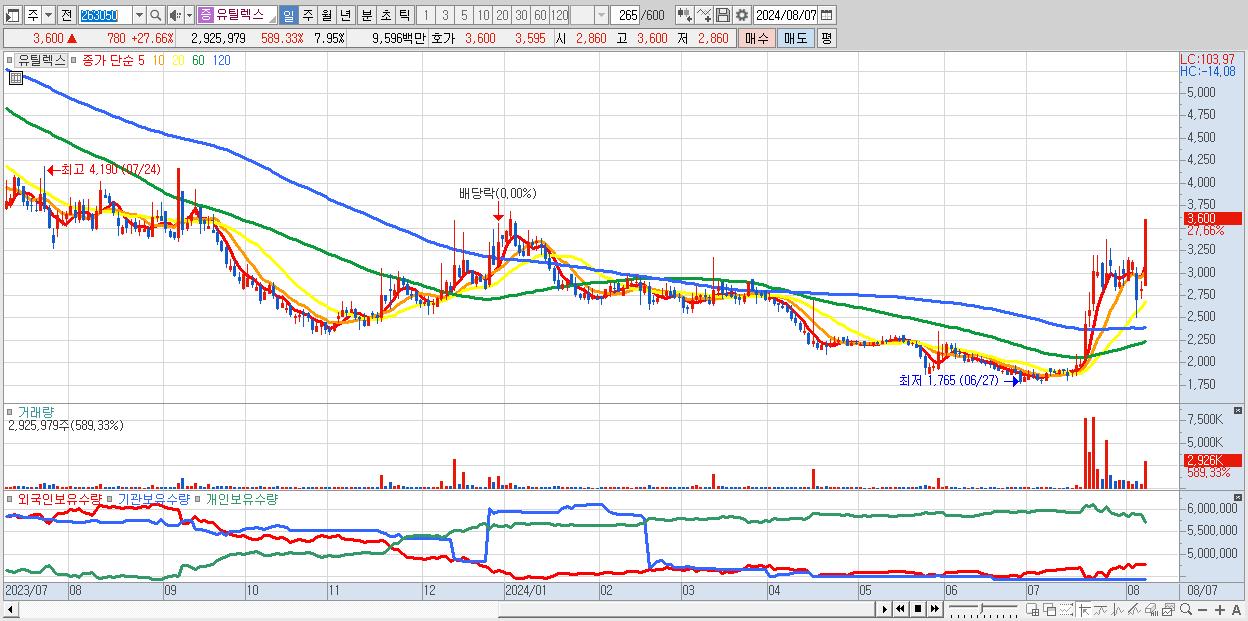1248x621 pixels.
Task: Stop the chart playback
Action: pyautogui.click(x=917, y=609)
